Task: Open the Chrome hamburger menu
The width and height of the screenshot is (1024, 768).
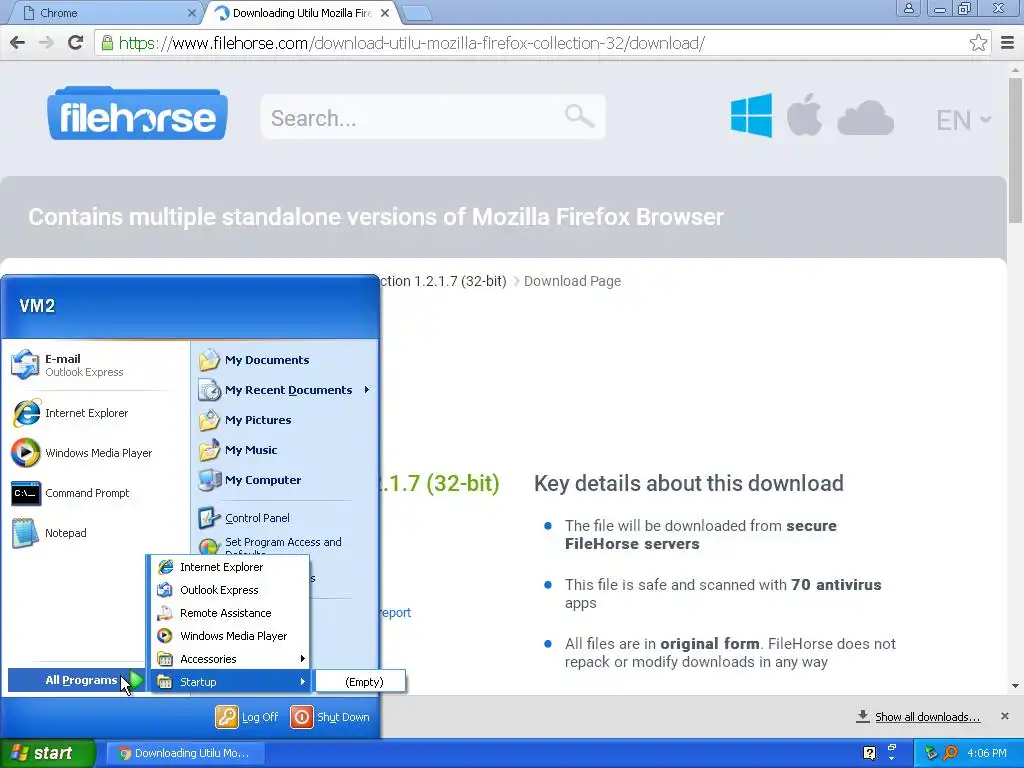Action: pos(1007,43)
